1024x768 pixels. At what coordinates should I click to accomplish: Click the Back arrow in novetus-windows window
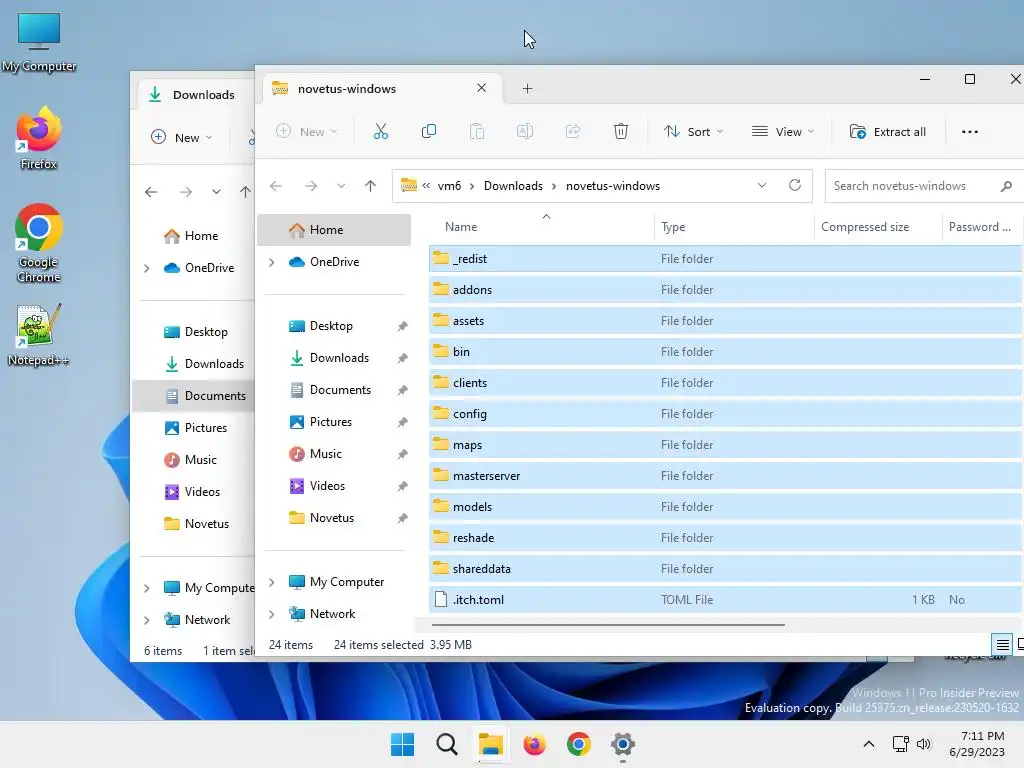276,186
